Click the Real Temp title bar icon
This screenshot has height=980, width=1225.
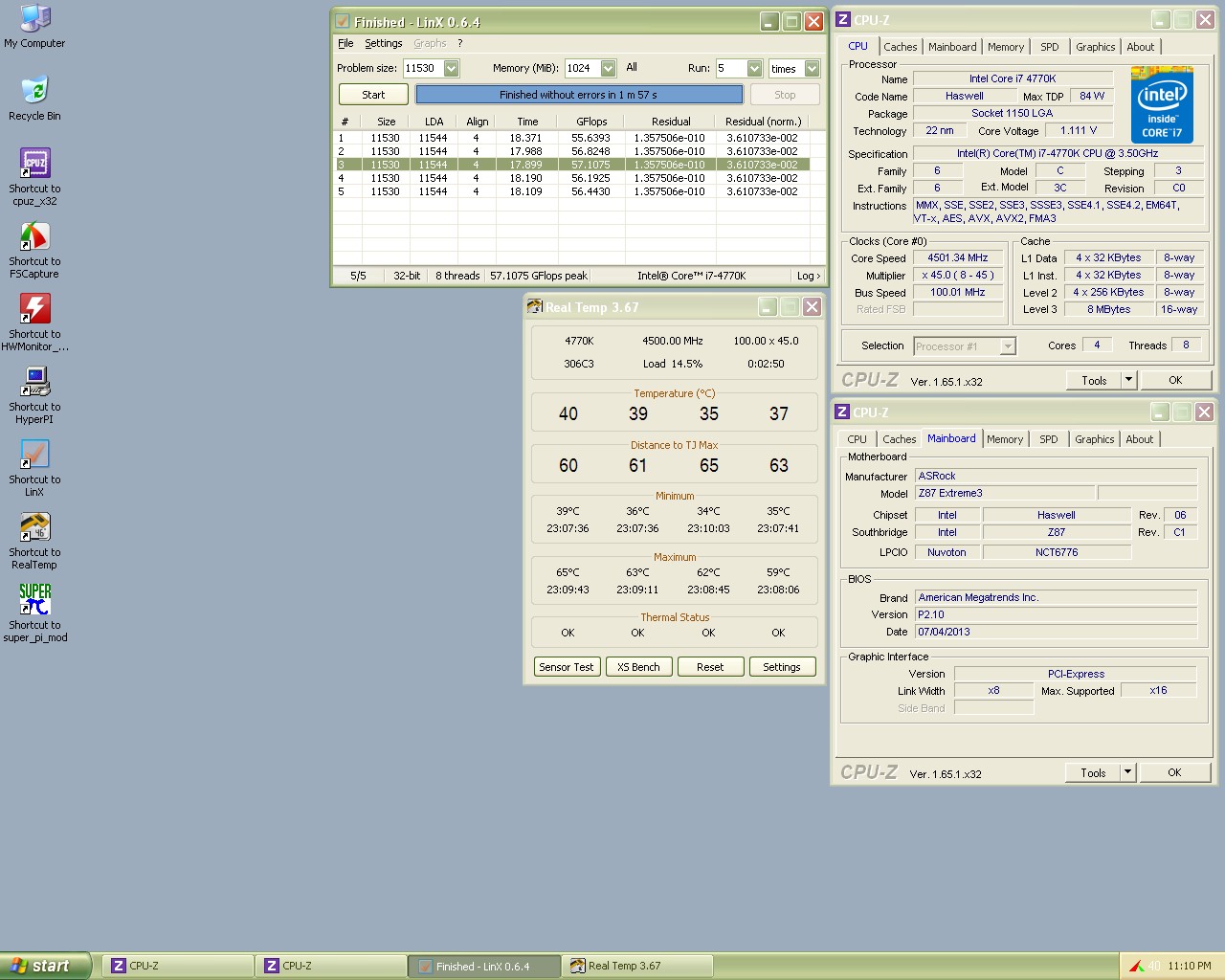coord(535,306)
